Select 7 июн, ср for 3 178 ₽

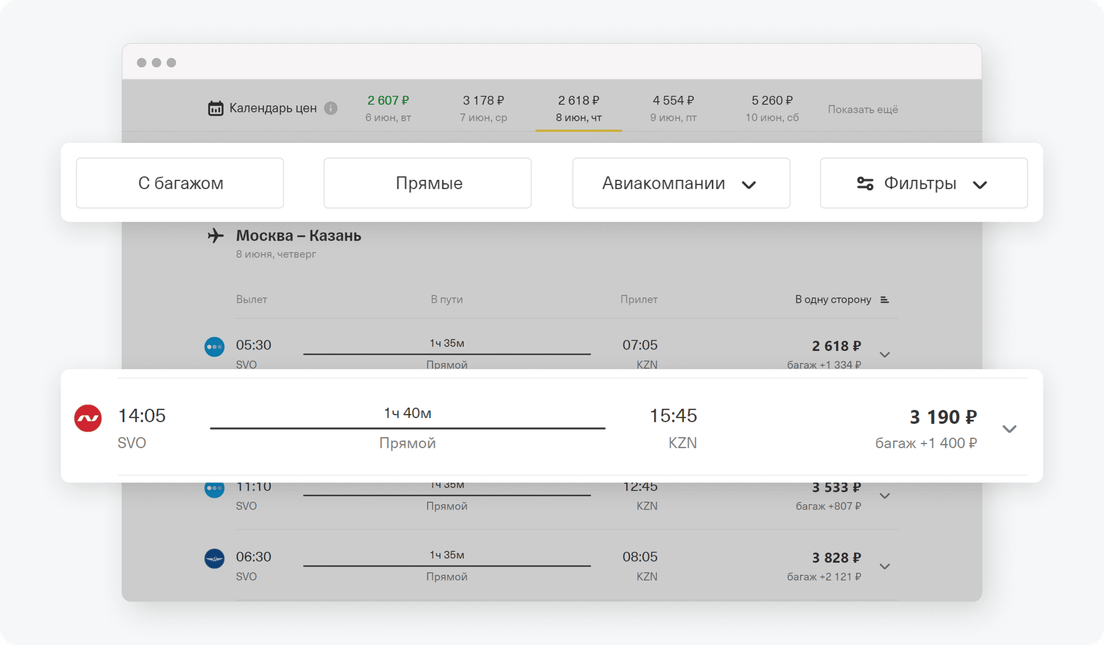pos(483,108)
